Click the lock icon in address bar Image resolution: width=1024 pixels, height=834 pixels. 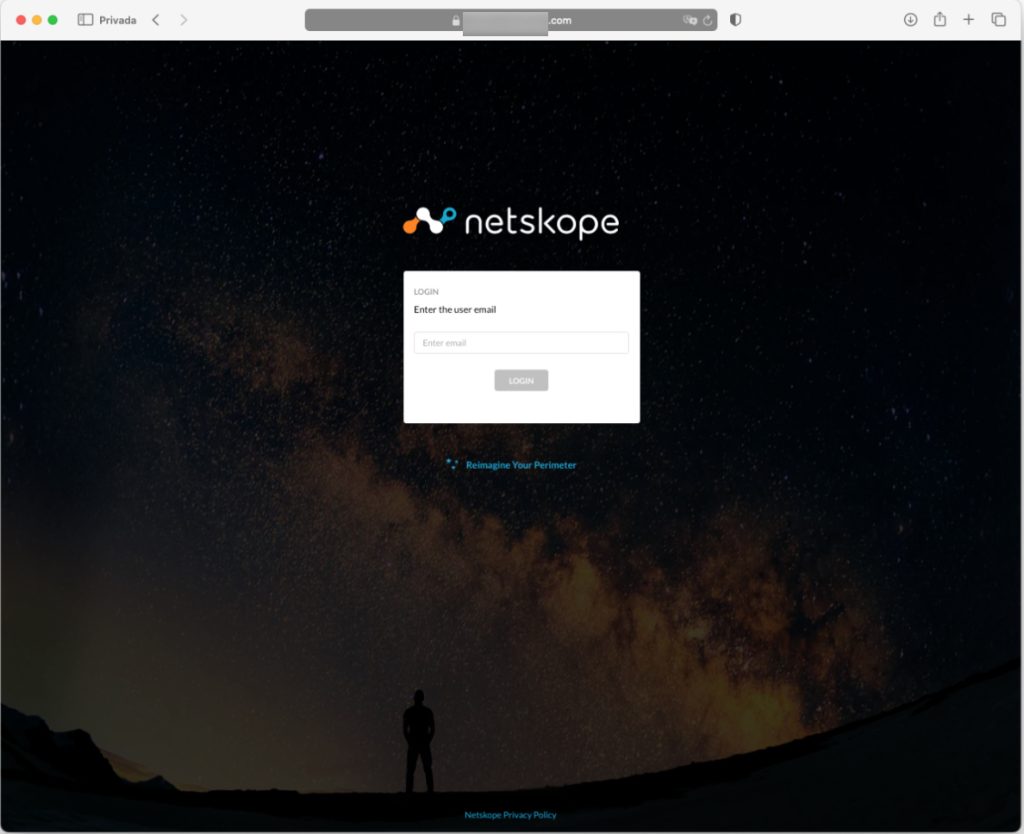click(x=456, y=20)
